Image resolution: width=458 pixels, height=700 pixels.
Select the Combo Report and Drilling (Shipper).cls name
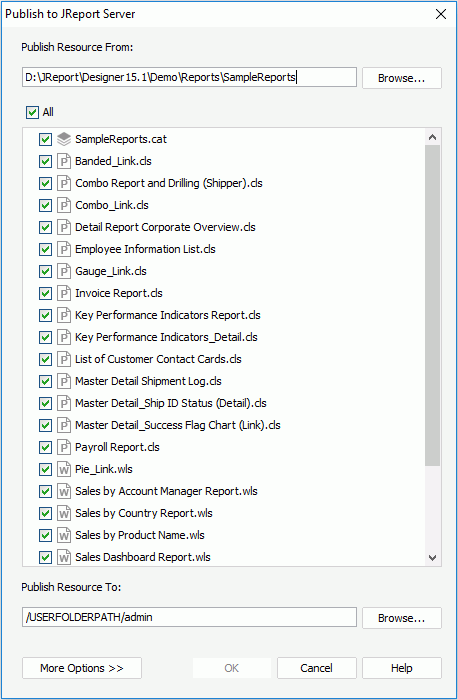[x=169, y=183]
